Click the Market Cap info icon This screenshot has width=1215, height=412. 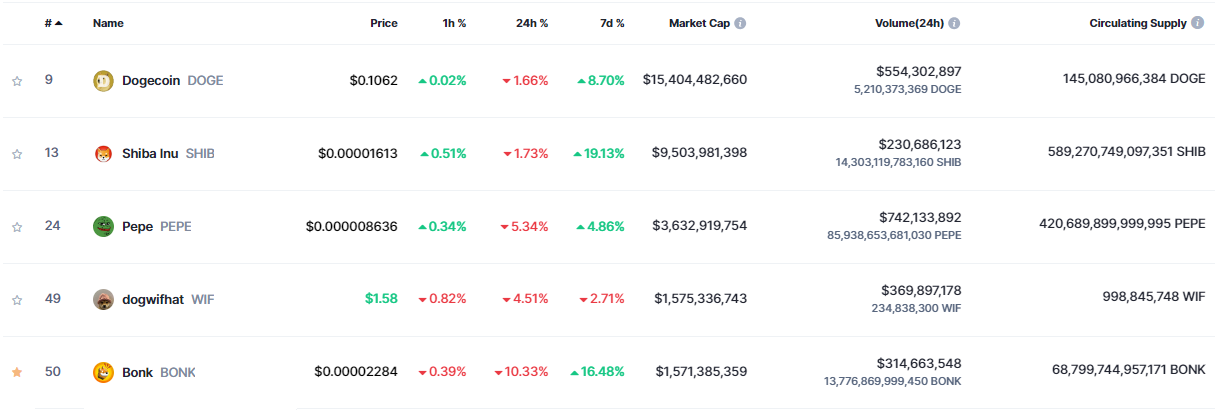click(740, 23)
